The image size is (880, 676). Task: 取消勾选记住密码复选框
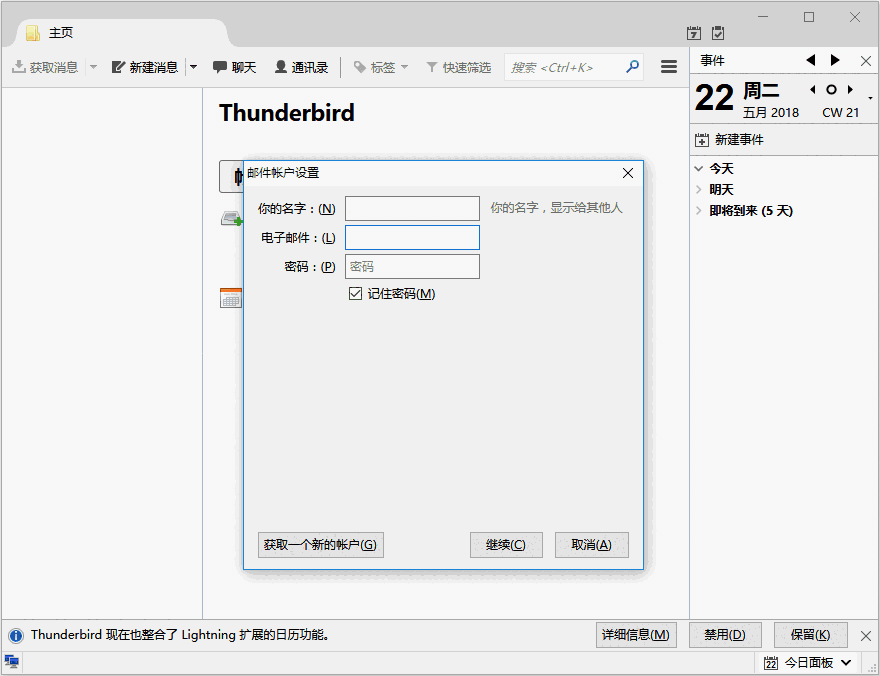point(356,293)
